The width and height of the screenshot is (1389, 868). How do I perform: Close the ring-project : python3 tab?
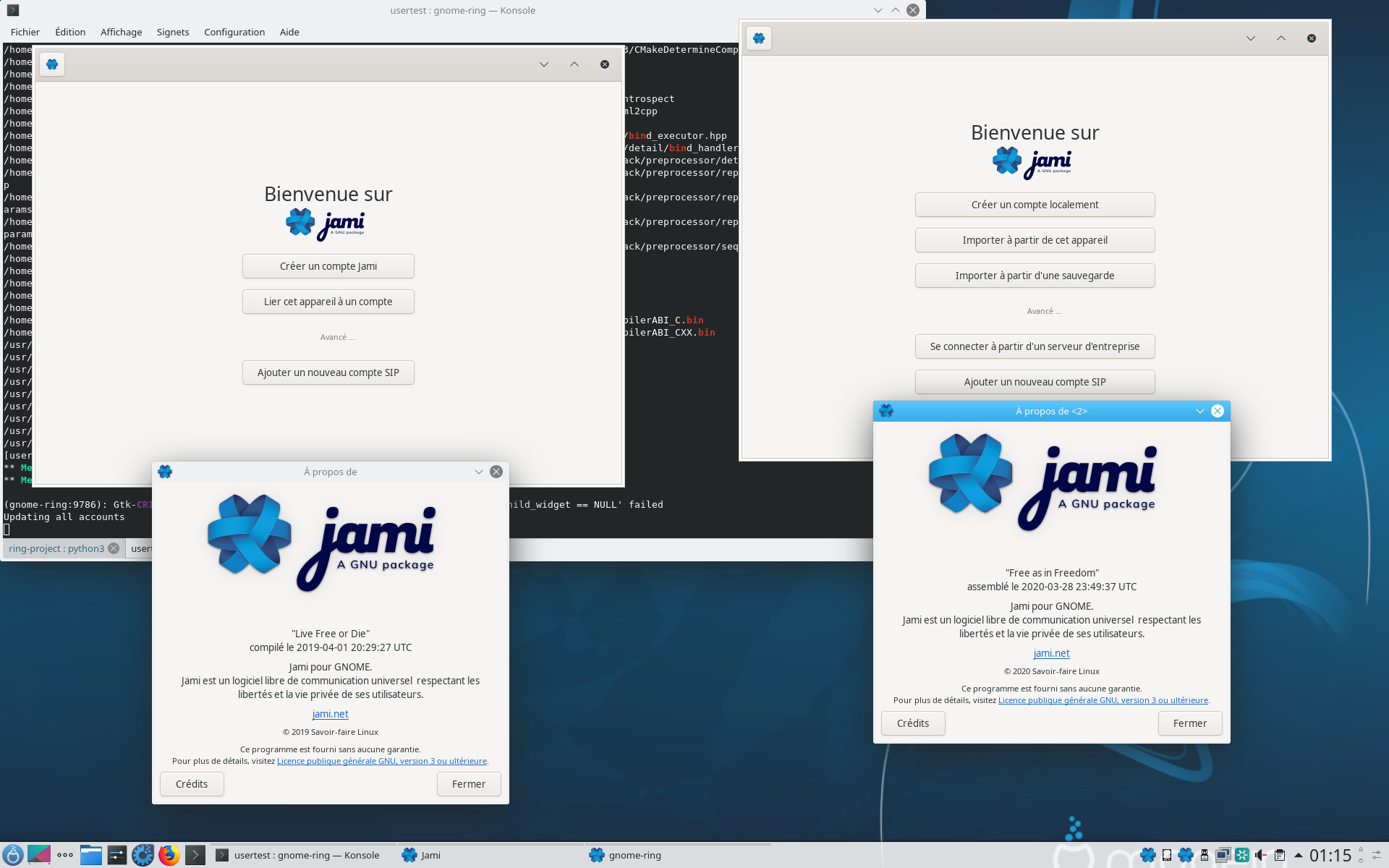[x=114, y=549]
